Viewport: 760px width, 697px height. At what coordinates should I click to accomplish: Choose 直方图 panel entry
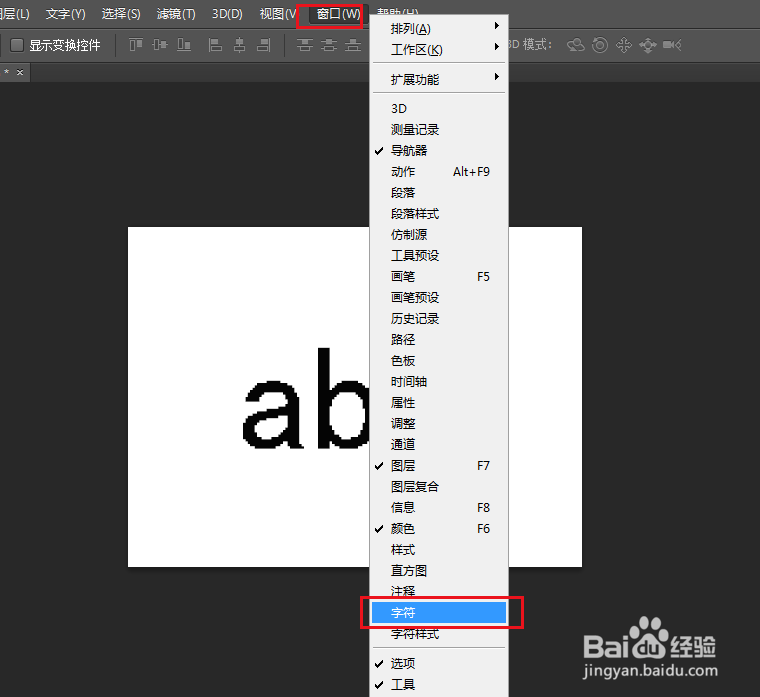point(439,570)
